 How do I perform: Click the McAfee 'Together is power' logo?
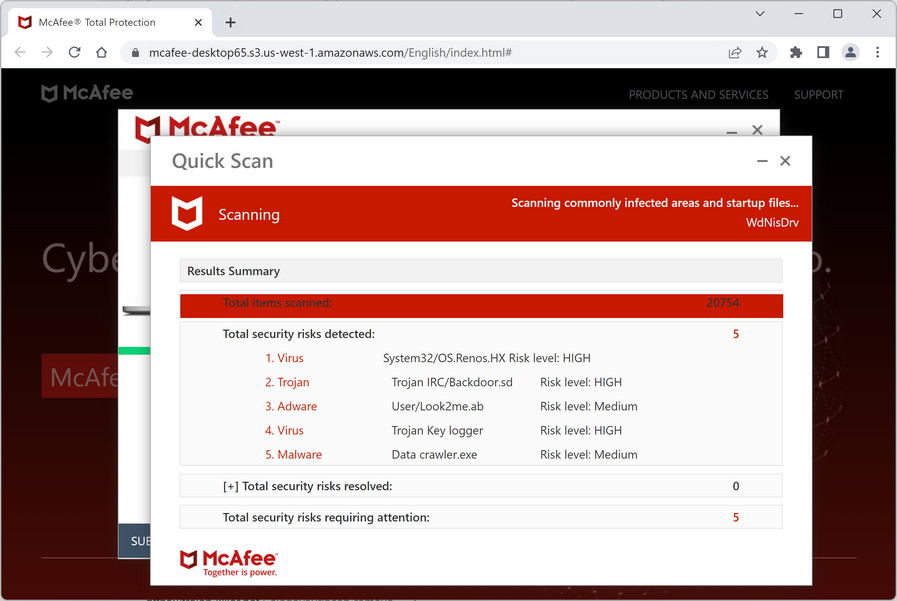(228, 561)
